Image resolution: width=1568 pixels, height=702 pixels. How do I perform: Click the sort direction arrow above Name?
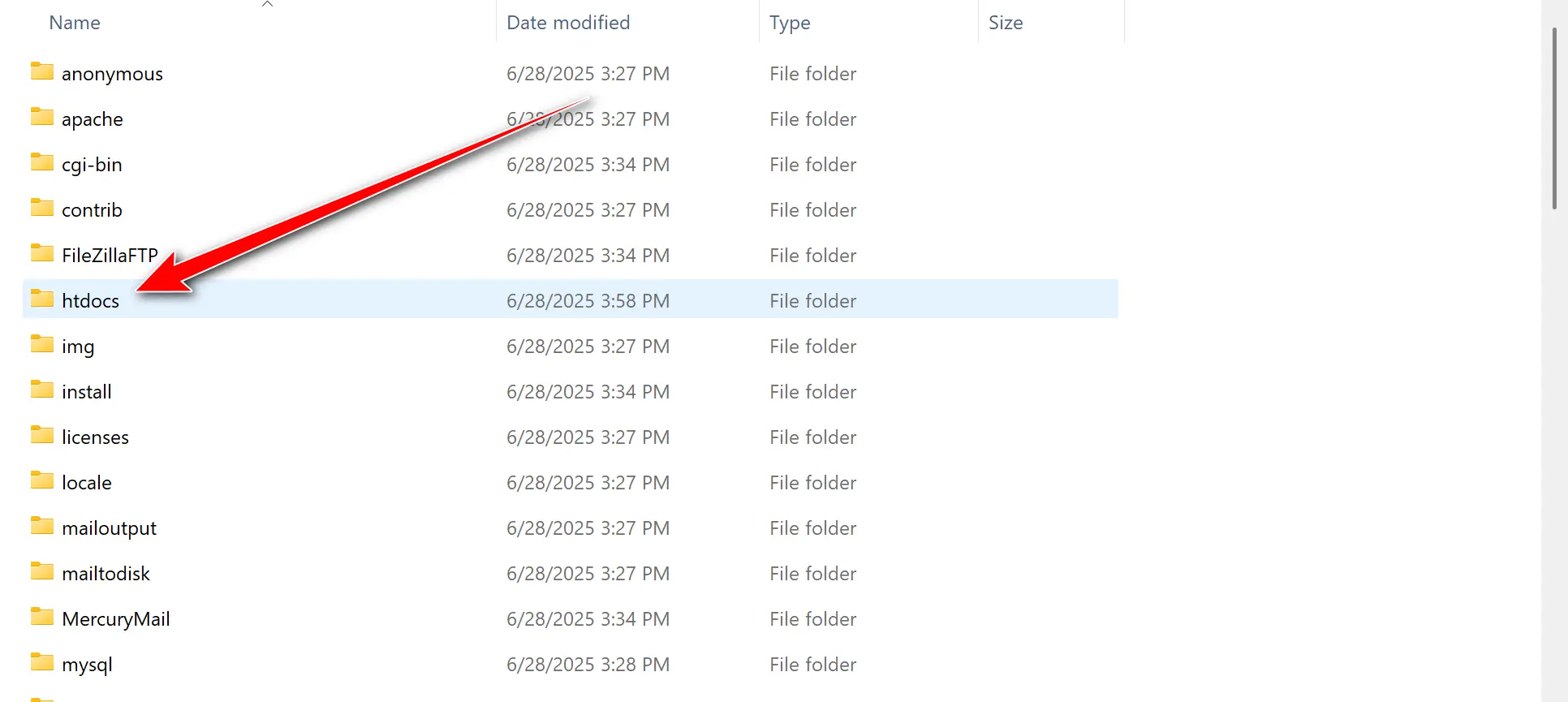point(267,5)
